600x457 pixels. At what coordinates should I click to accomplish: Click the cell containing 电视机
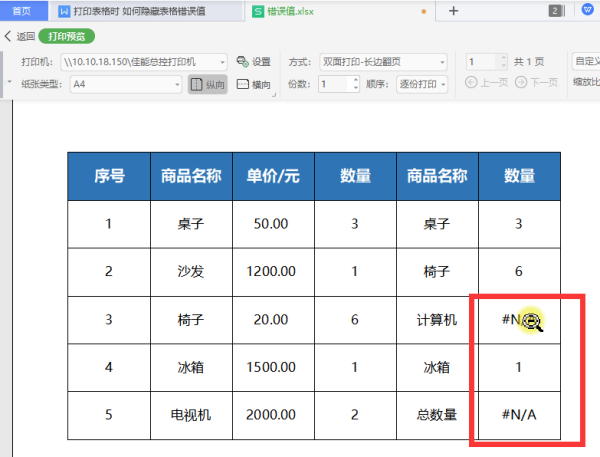[x=191, y=415]
